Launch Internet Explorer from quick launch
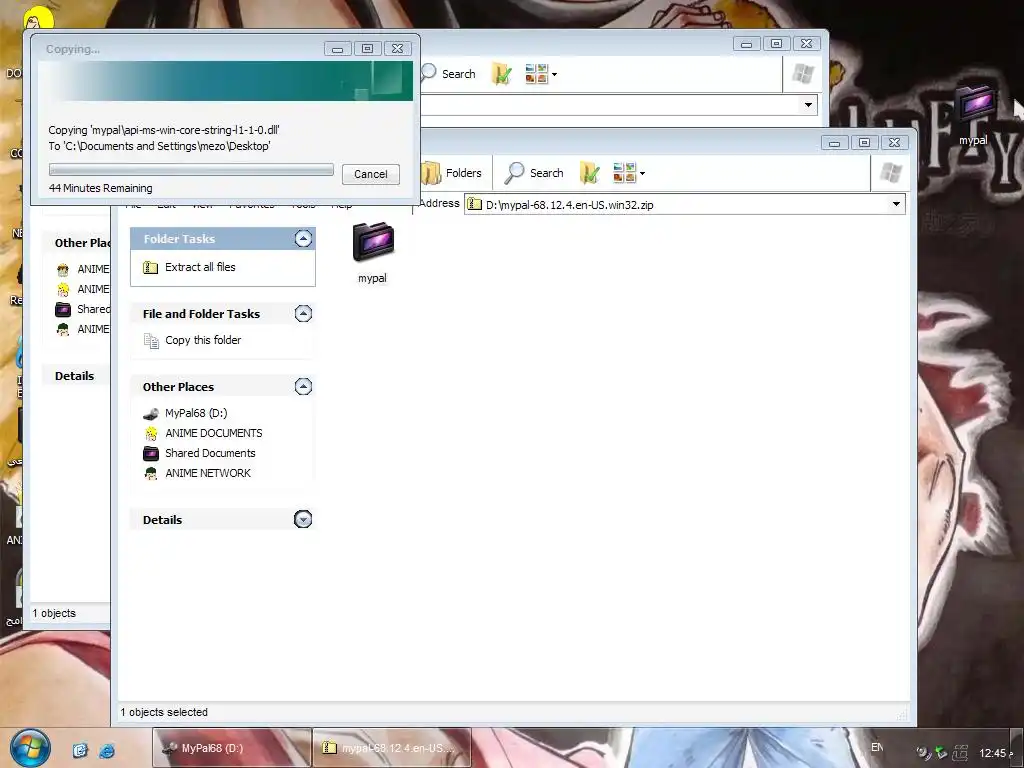This screenshot has width=1024, height=768. [107, 750]
